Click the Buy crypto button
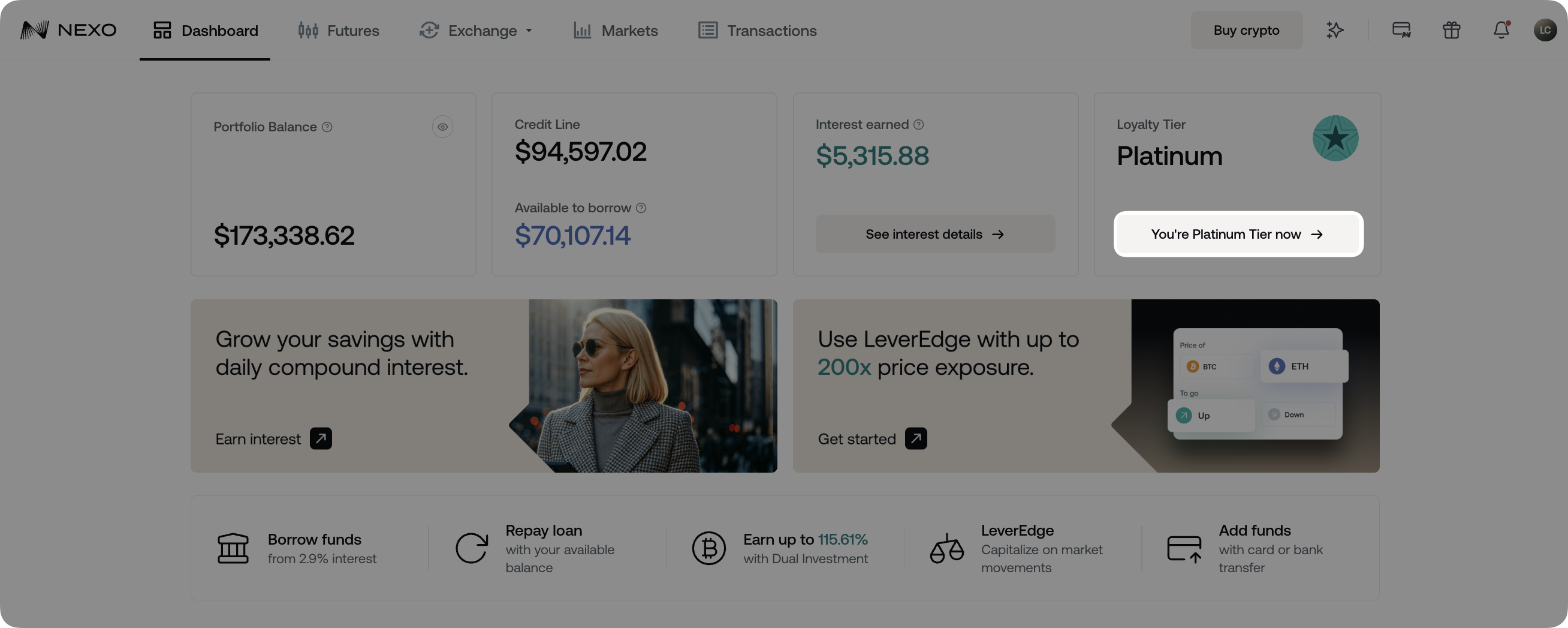1568x628 pixels. point(1246,30)
